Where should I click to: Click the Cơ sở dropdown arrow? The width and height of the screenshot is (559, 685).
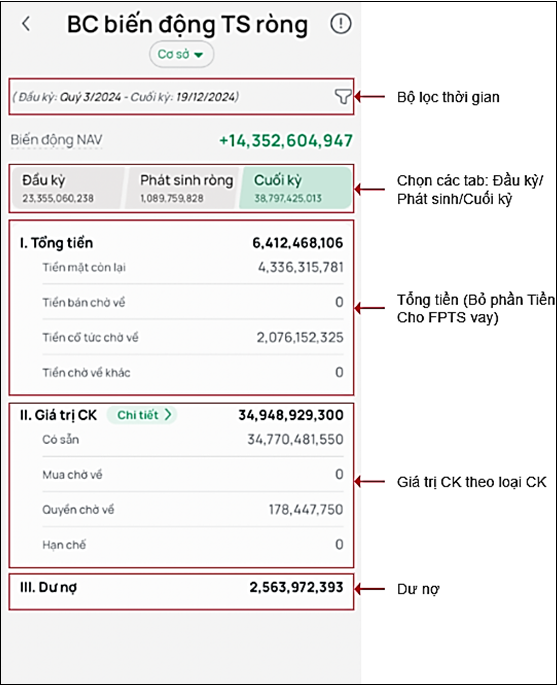click(199, 55)
